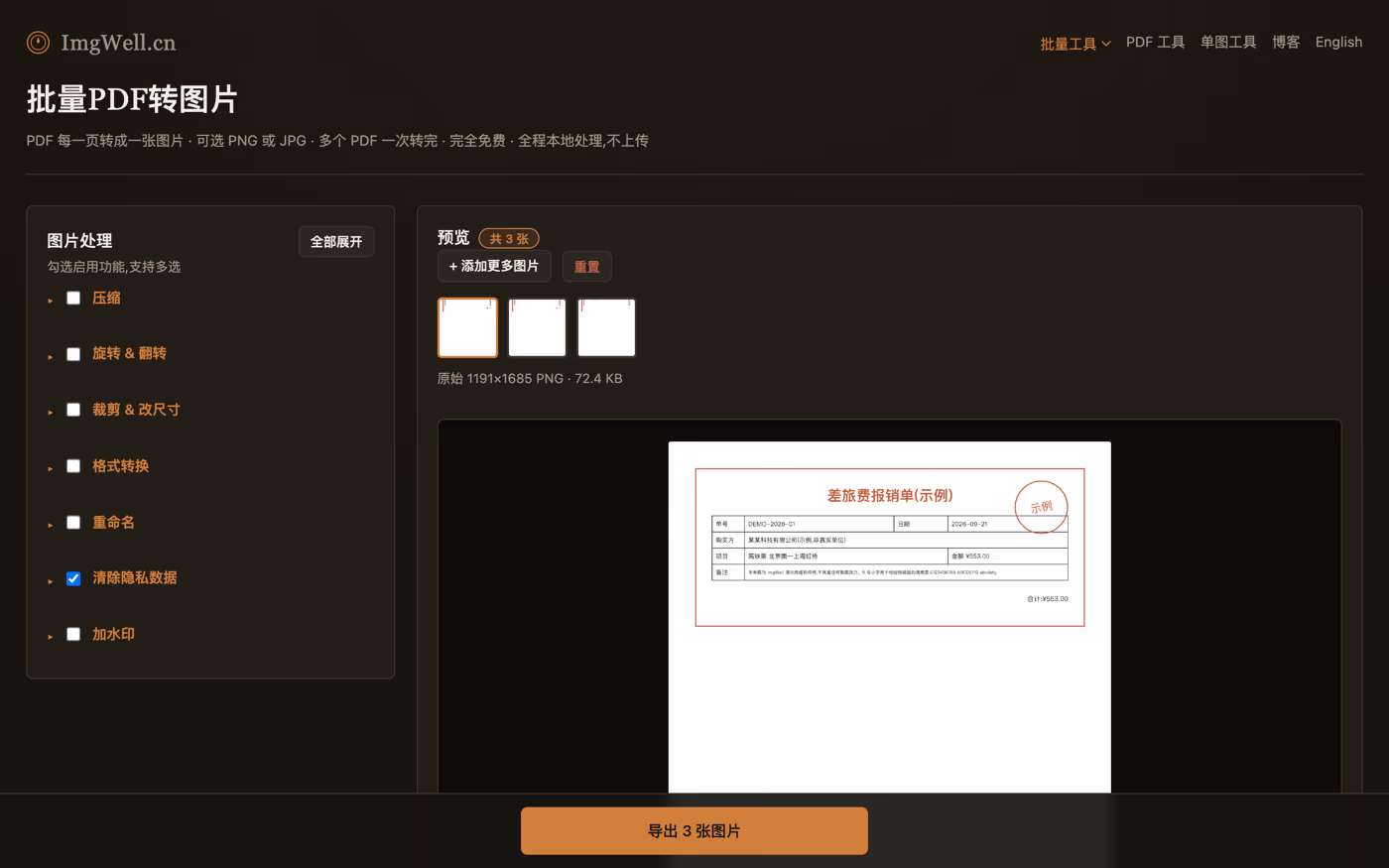Click the 格式转换 label
Image resolution: width=1389 pixels, height=868 pixels.
click(x=121, y=466)
